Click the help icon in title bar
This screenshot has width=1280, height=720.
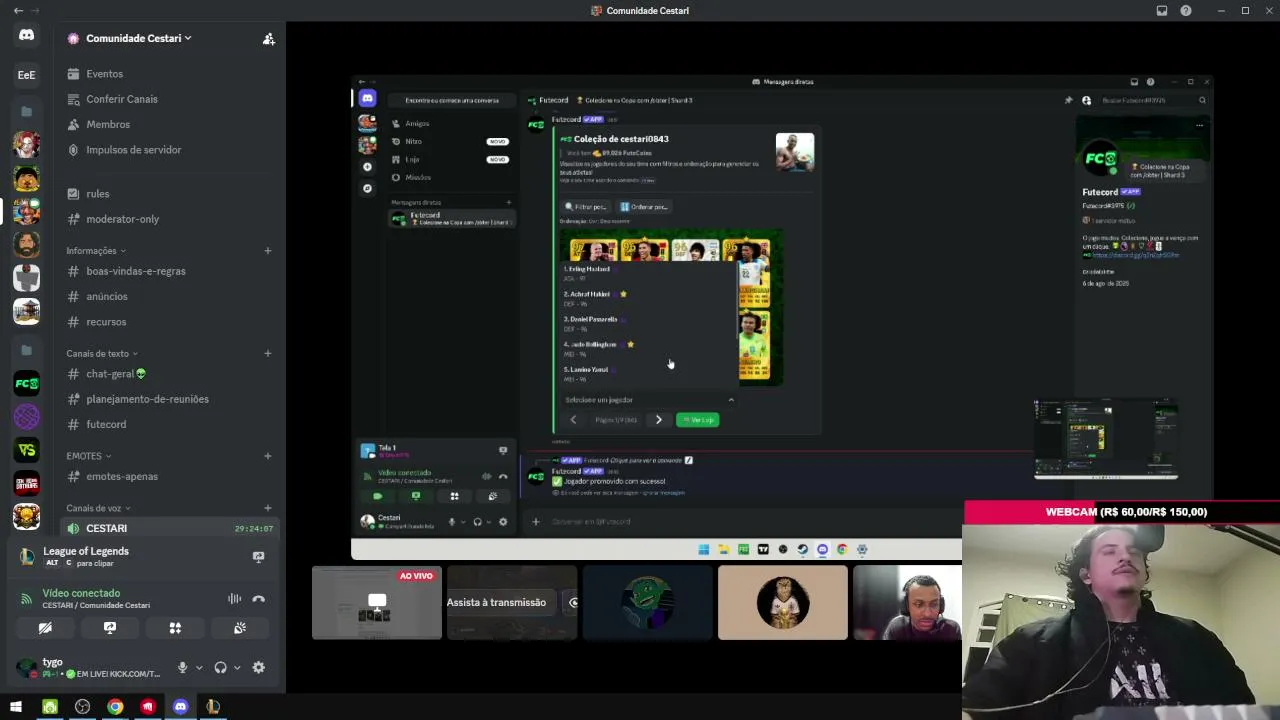point(1186,11)
